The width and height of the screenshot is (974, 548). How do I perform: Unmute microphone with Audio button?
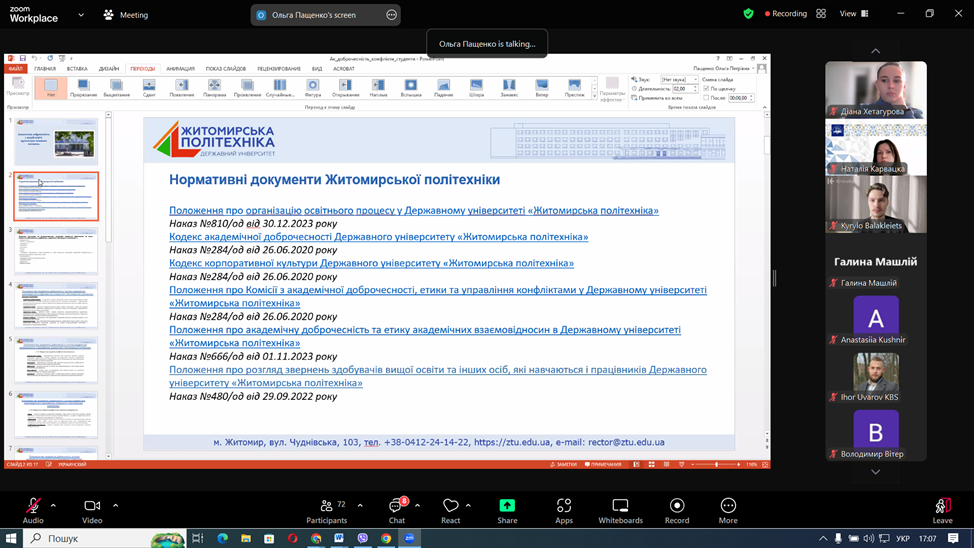click(33, 511)
